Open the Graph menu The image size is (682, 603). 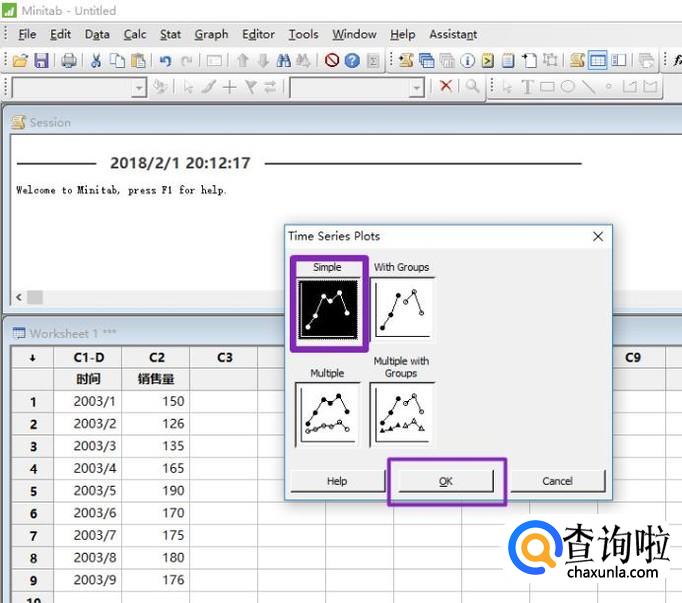[211, 34]
